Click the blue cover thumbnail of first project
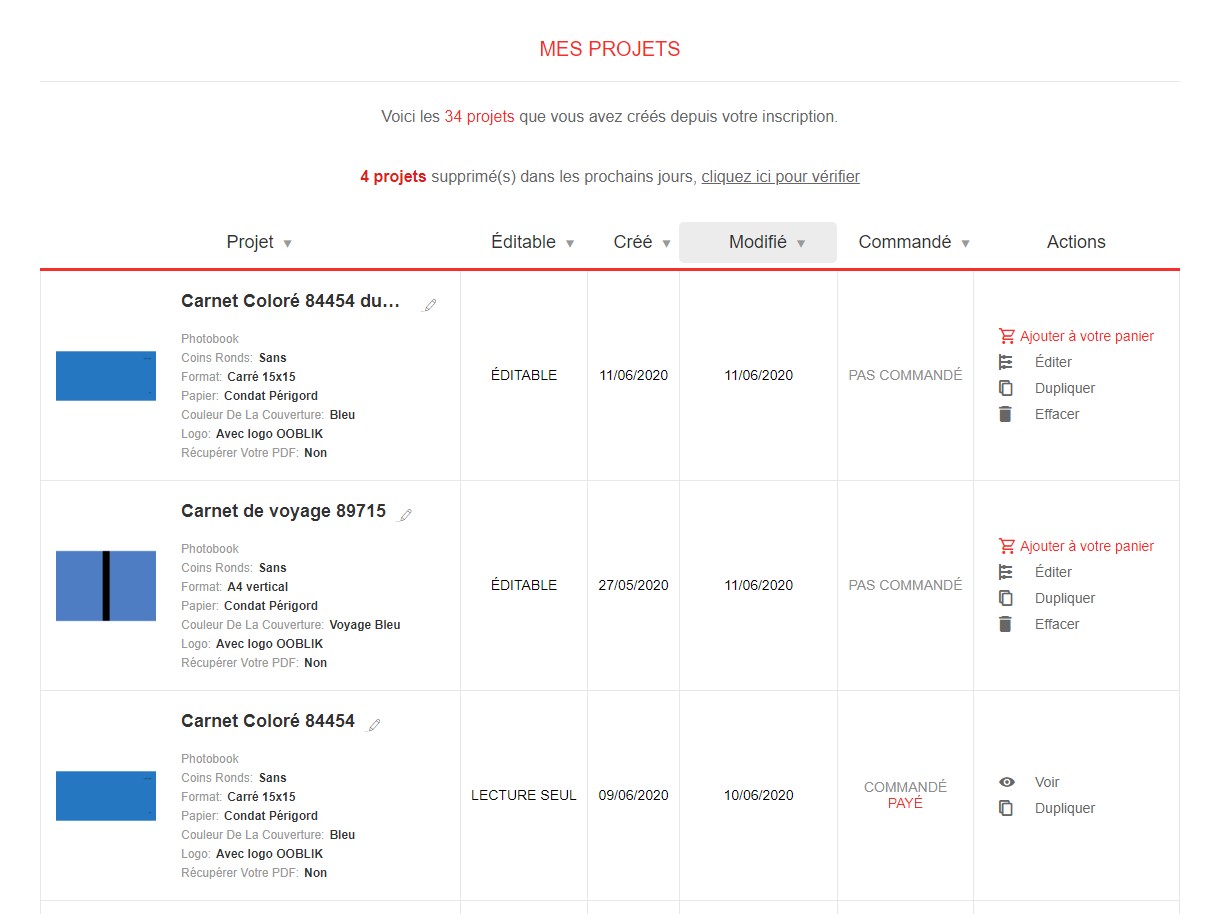 pos(106,376)
